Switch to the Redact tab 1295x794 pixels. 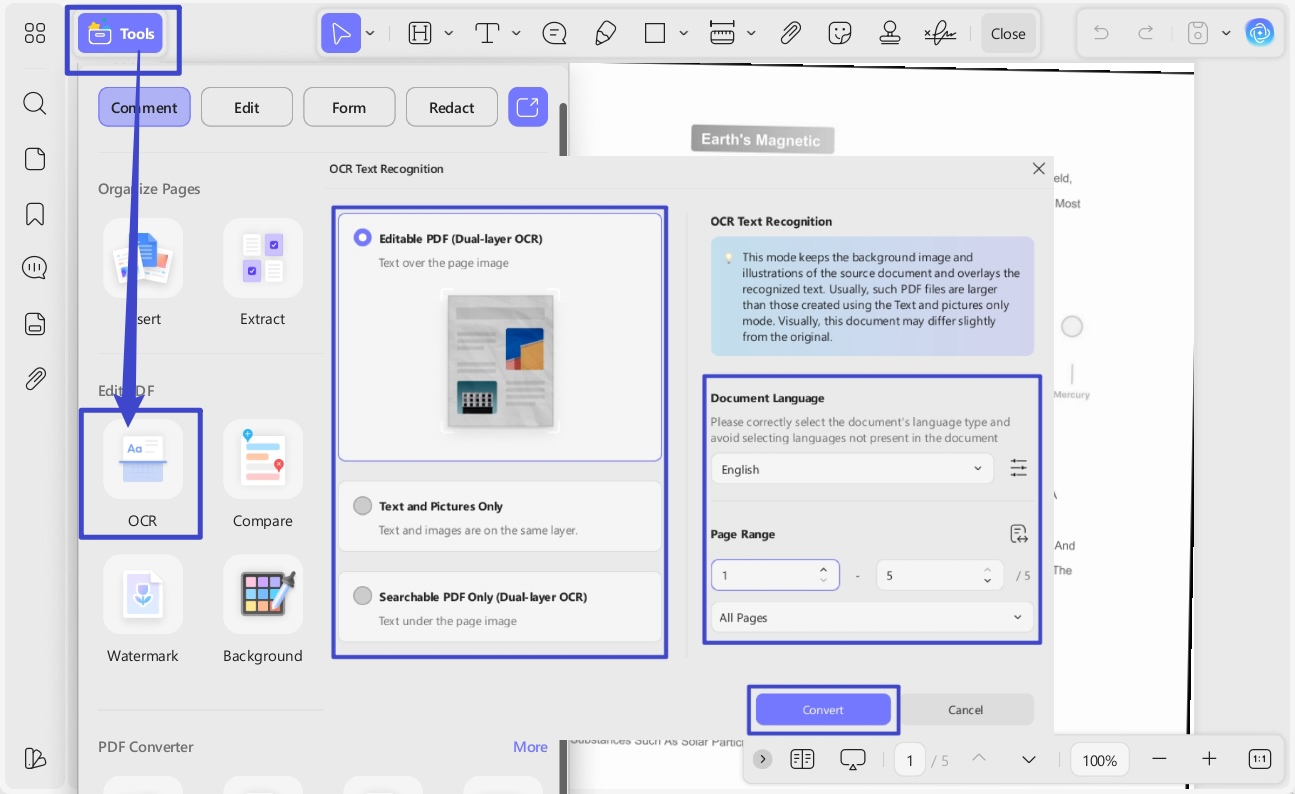click(452, 107)
